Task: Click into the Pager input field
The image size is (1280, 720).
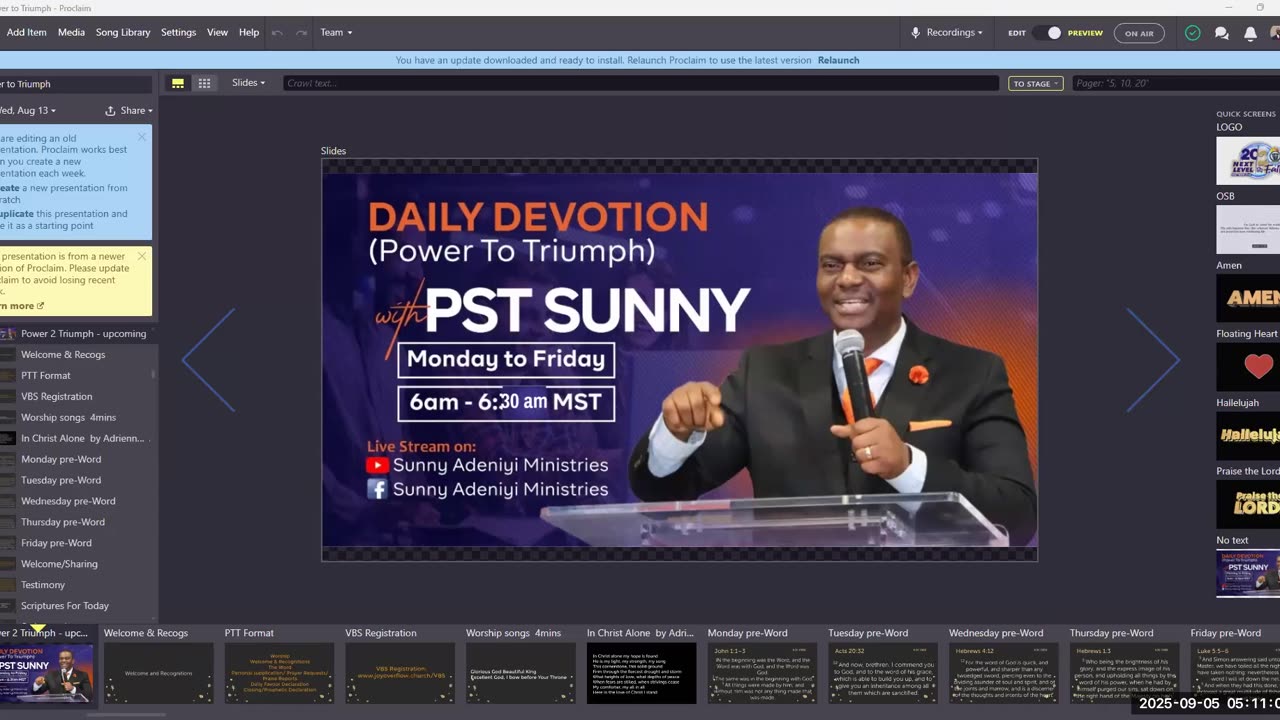Action: click(1176, 83)
